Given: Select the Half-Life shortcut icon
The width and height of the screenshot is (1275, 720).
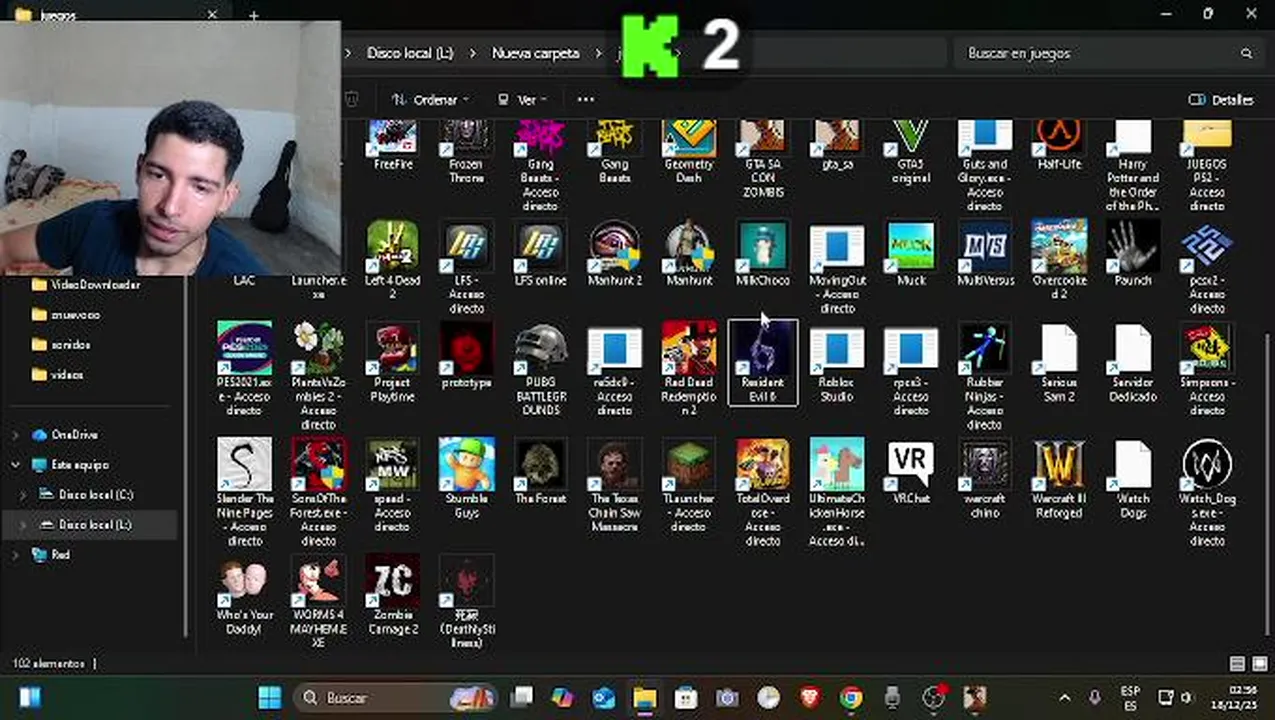Looking at the screenshot, I should pos(1058,145).
